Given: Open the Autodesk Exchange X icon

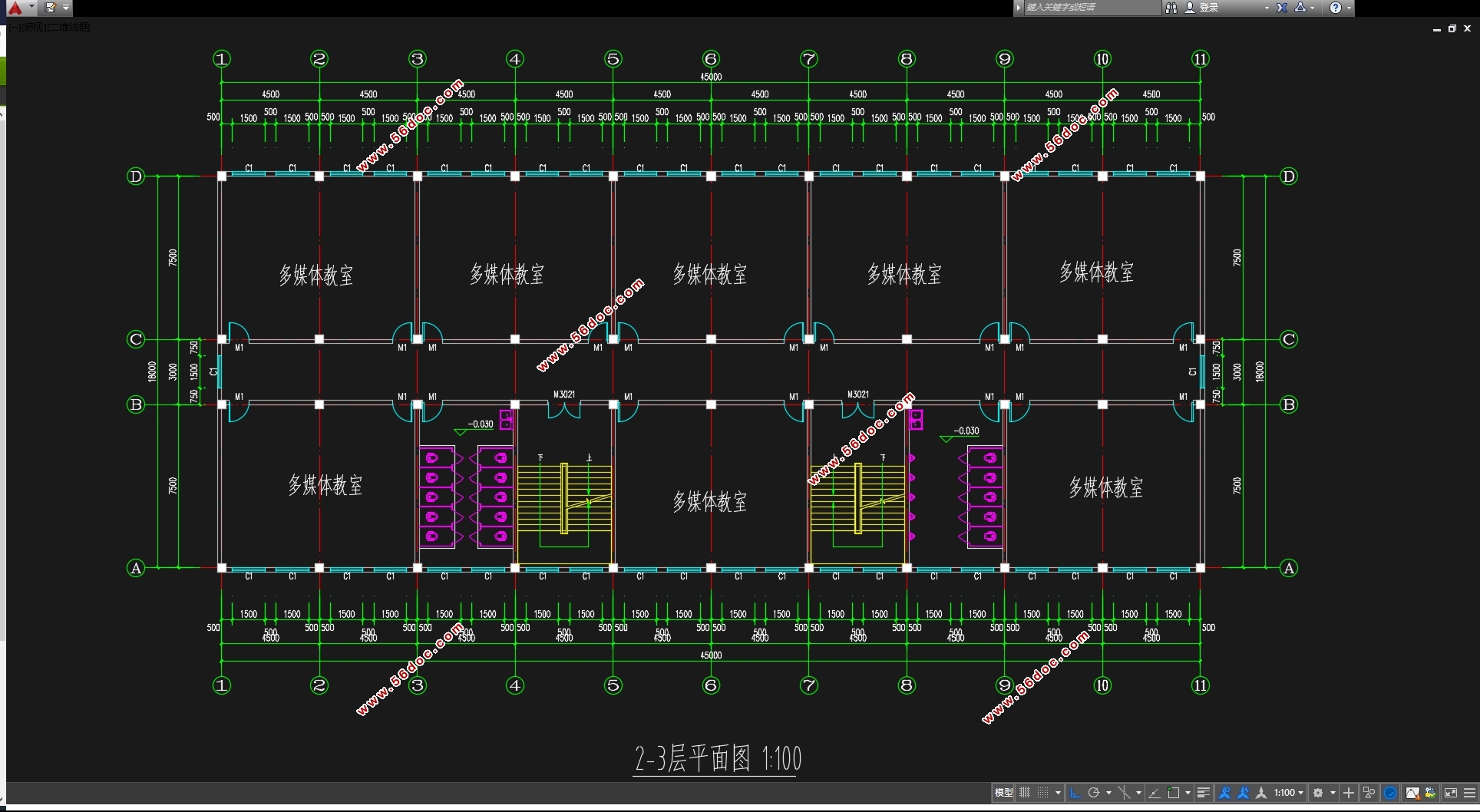Looking at the screenshot, I should click(1282, 8).
